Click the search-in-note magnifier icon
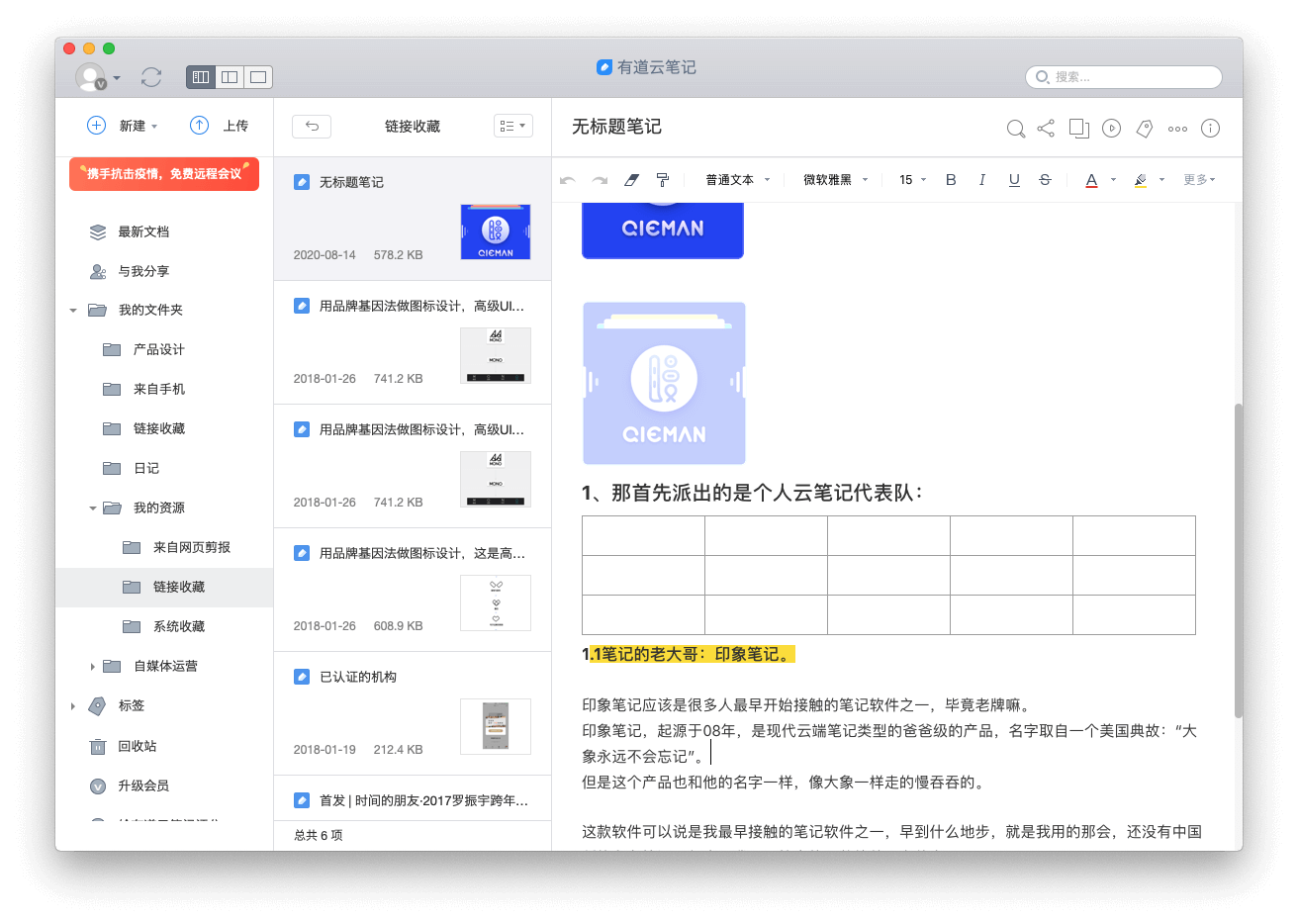 (1015, 129)
